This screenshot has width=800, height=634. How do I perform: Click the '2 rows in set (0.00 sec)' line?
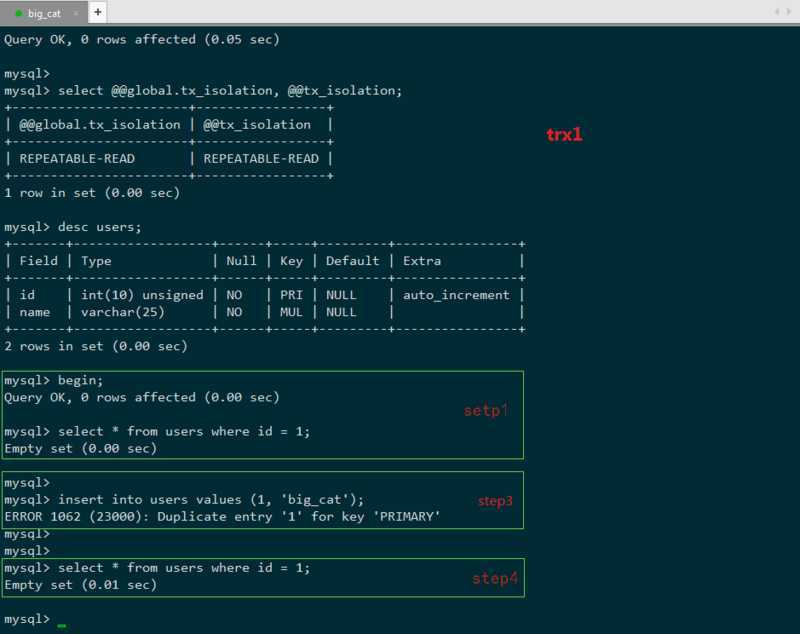click(x=96, y=346)
